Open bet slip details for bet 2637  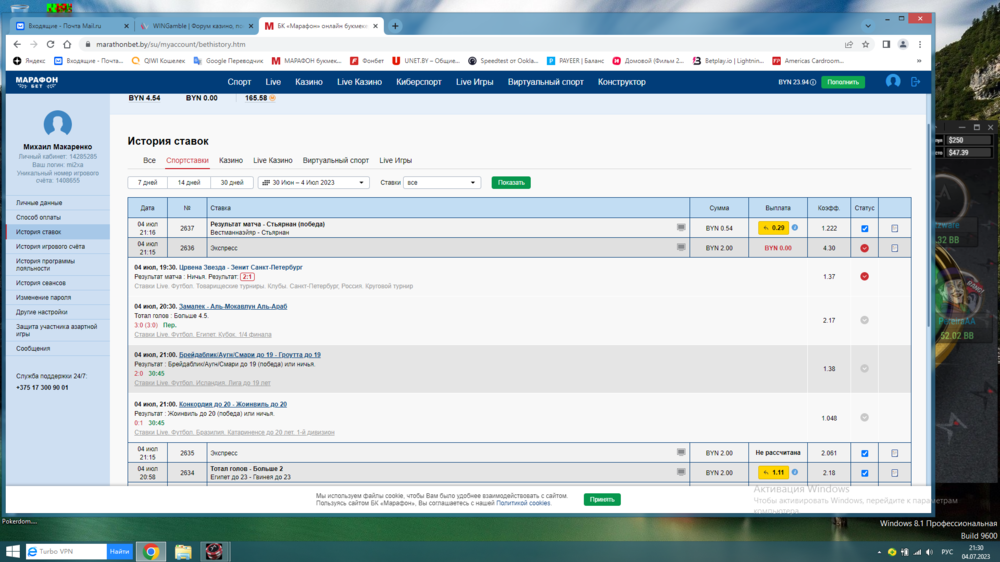(894, 228)
